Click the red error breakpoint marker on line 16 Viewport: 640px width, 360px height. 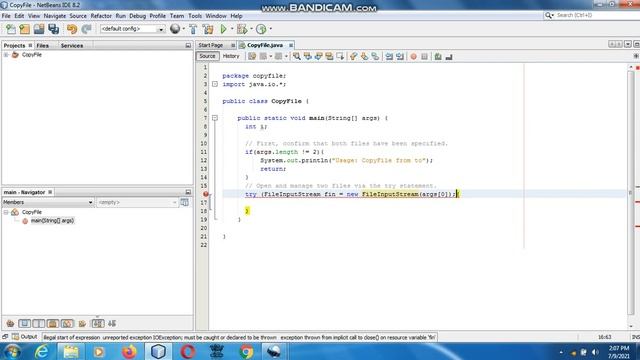click(206, 194)
